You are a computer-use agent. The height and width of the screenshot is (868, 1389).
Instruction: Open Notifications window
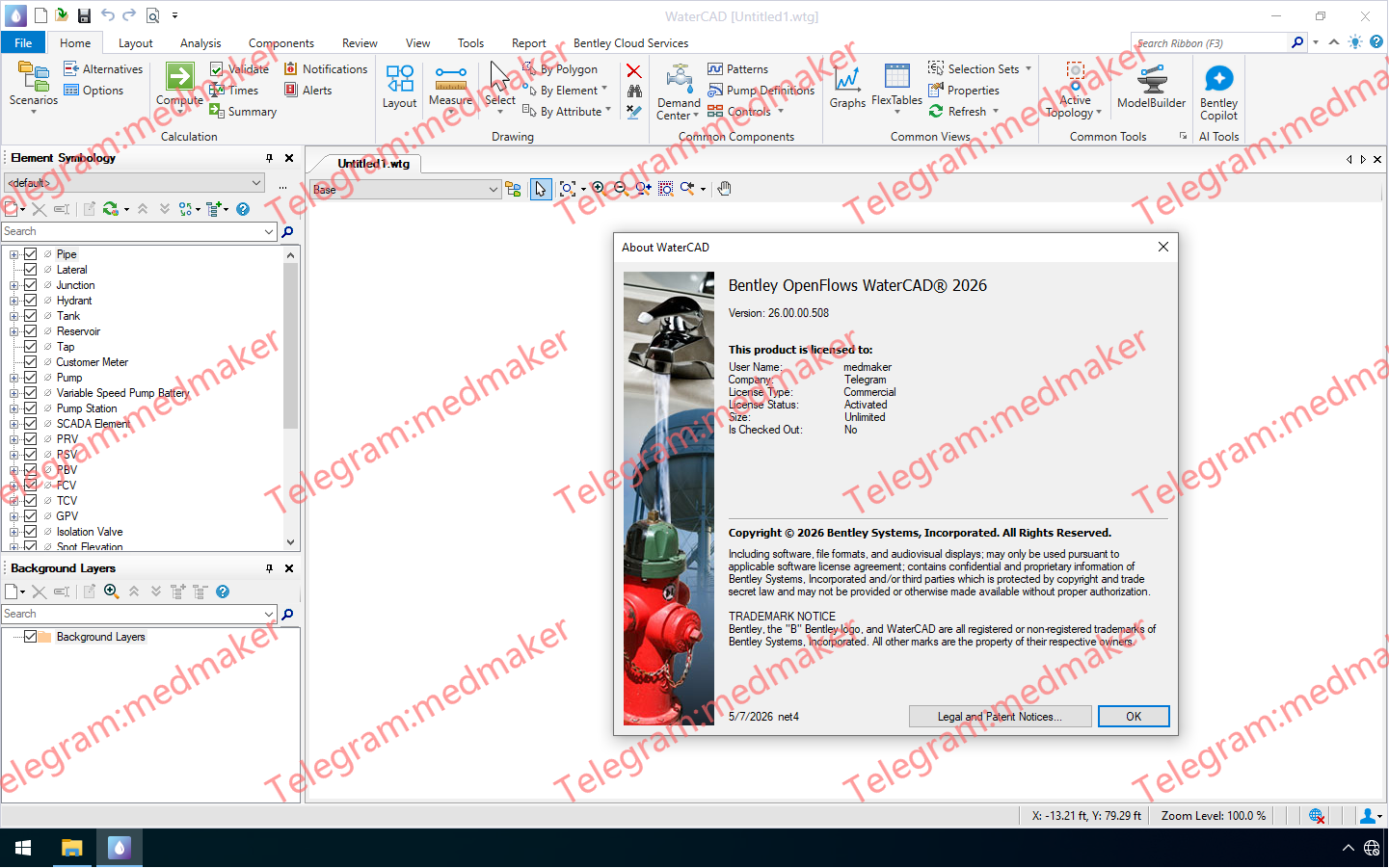(326, 69)
